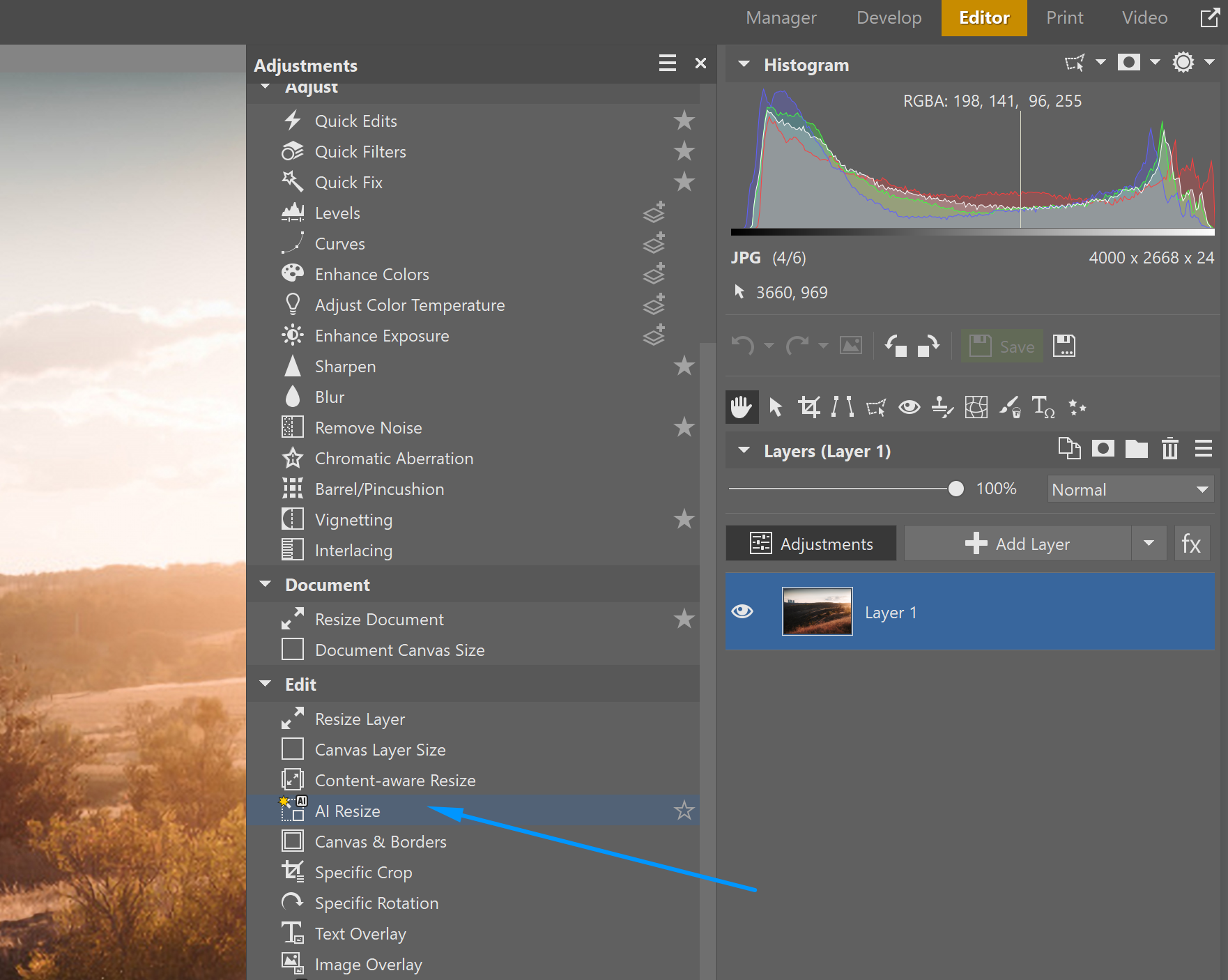
Task: Click the layer opacity slider handle
Action: tap(956, 489)
